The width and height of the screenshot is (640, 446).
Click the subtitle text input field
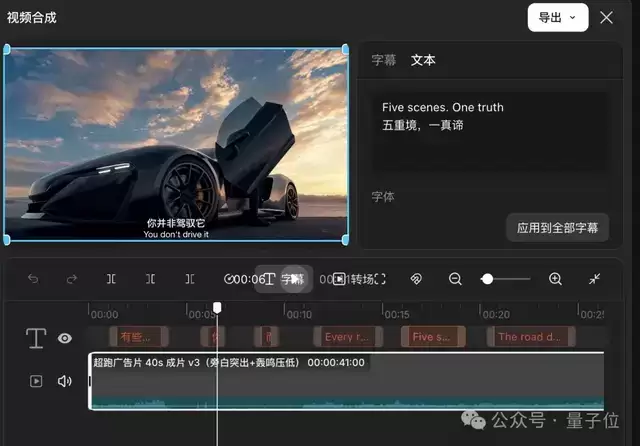coord(490,131)
